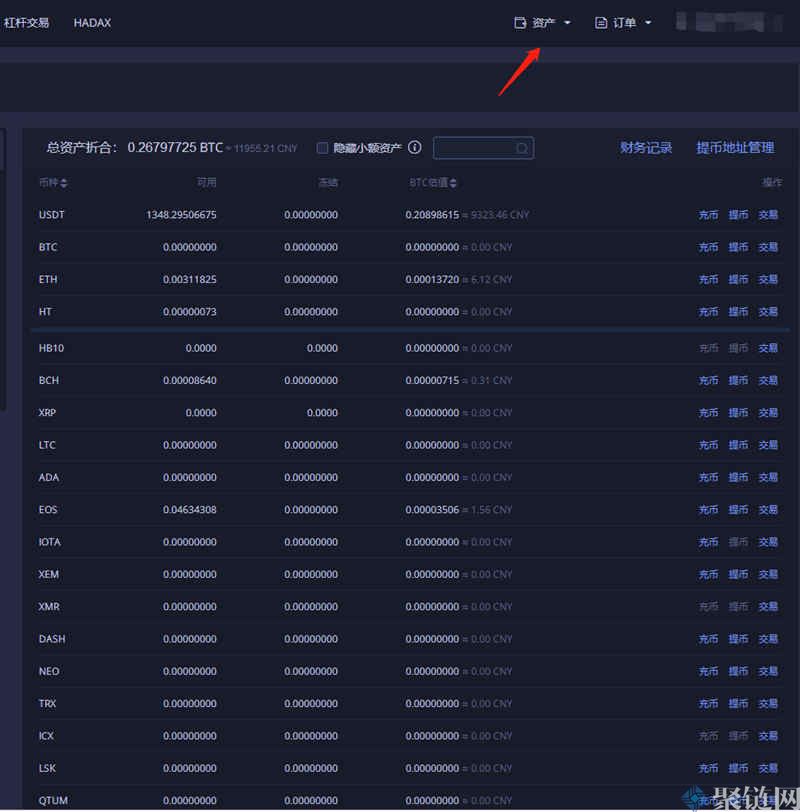The width and height of the screenshot is (800, 812).
Task: Open the 资产 assets dropdown menu
Action: 543,23
